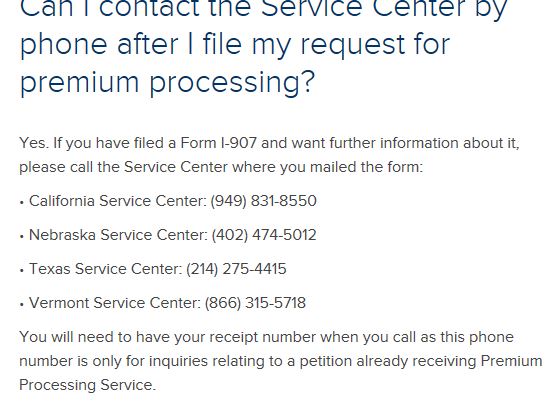Select the Texas Service Center phone number
Screen dimensions: 556x417
pos(236,269)
